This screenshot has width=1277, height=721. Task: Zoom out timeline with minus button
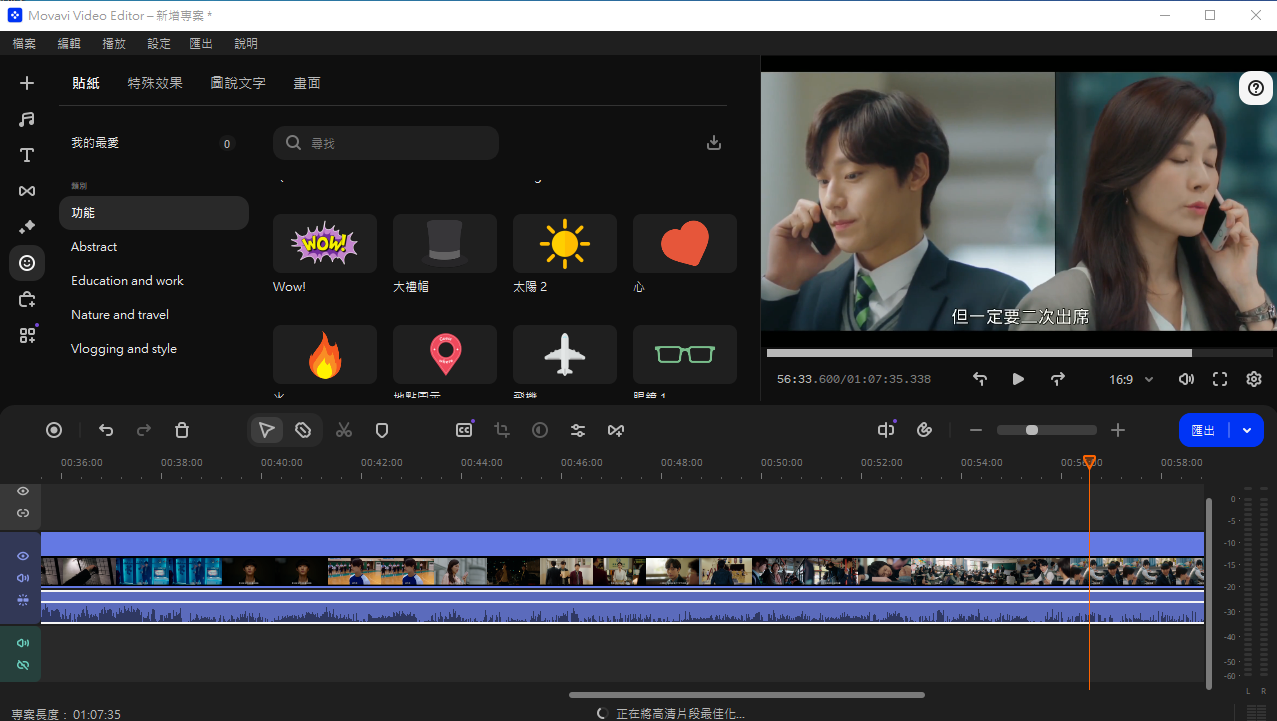click(976, 430)
